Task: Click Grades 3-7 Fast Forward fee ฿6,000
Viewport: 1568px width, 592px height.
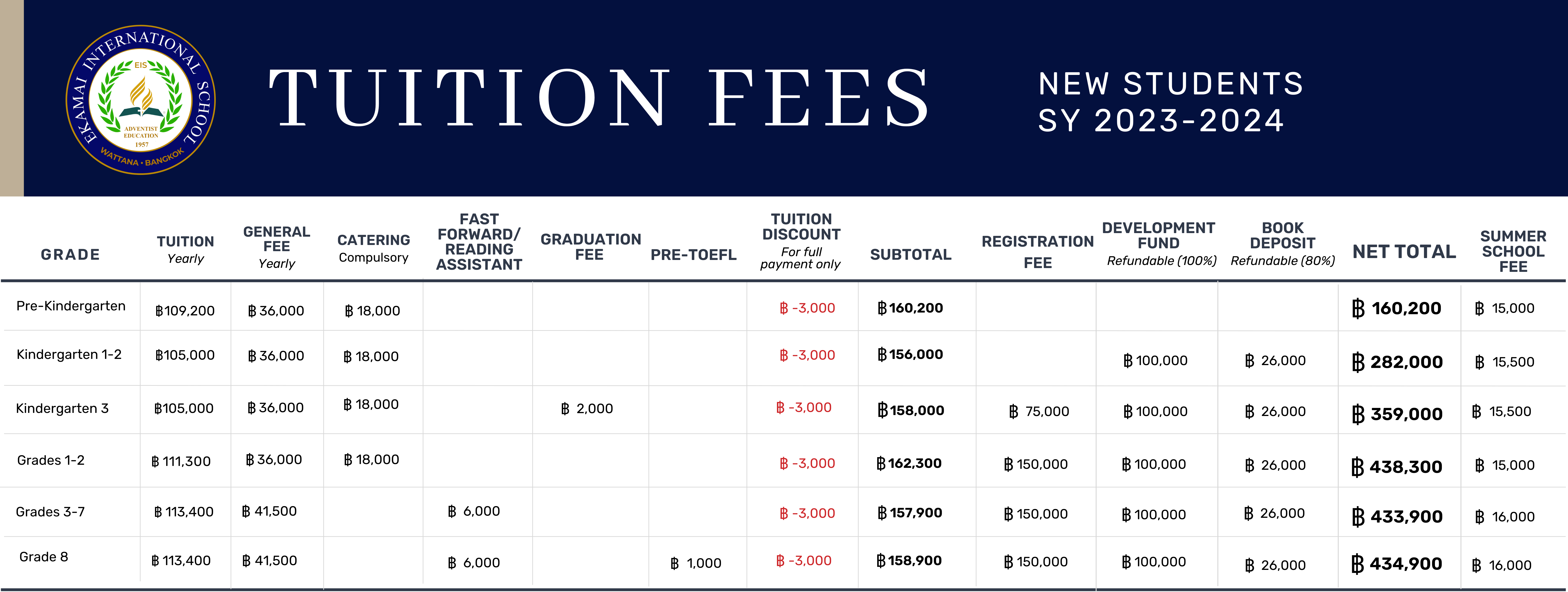Action: pos(473,511)
